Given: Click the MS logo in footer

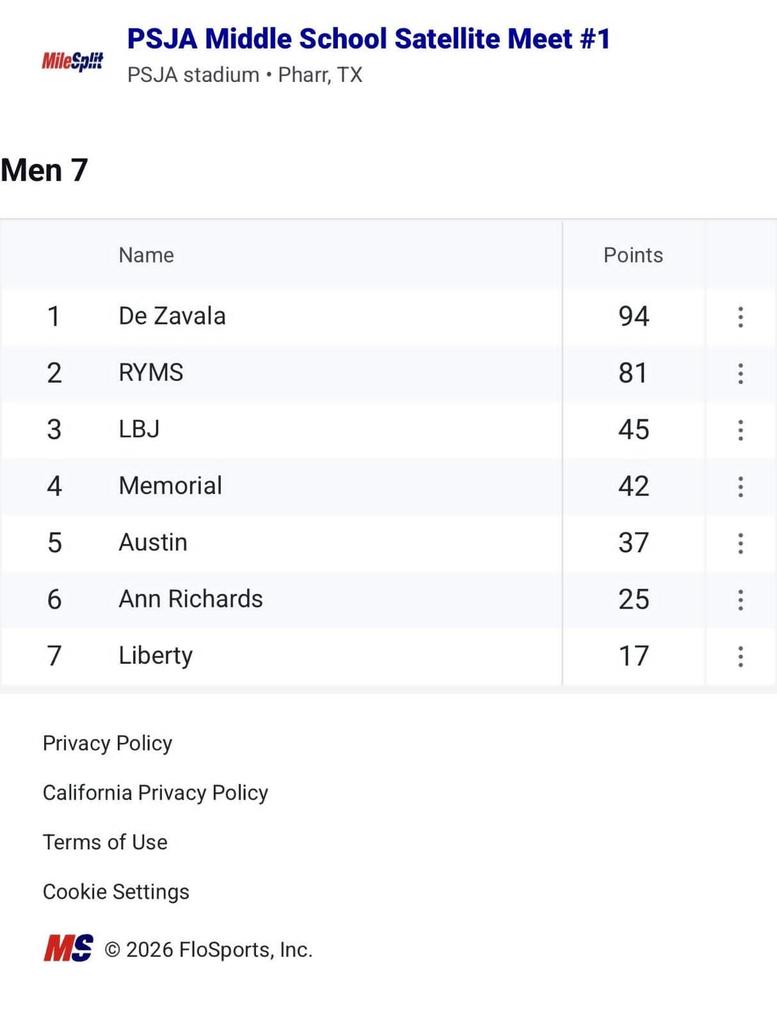Looking at the screenshot, I should pyautogui.click(x=68, y=948).
